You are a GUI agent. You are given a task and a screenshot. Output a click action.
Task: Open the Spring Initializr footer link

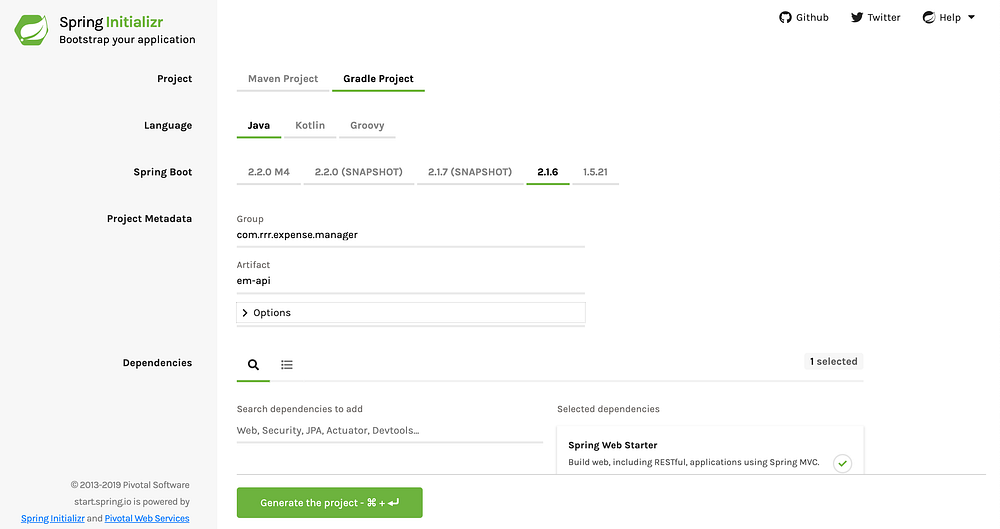point(52,518)
